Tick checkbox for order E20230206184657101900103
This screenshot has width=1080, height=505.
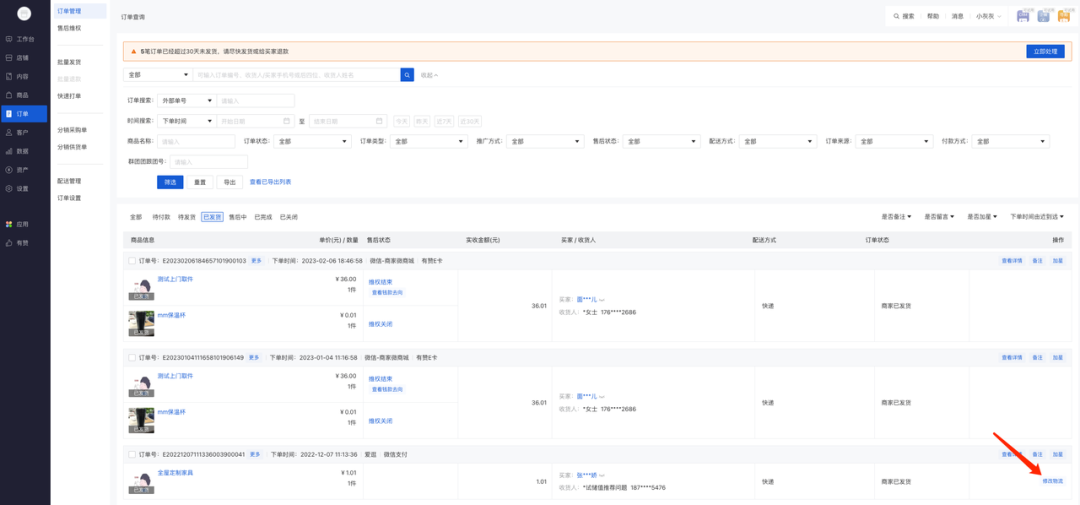(132, 261)
